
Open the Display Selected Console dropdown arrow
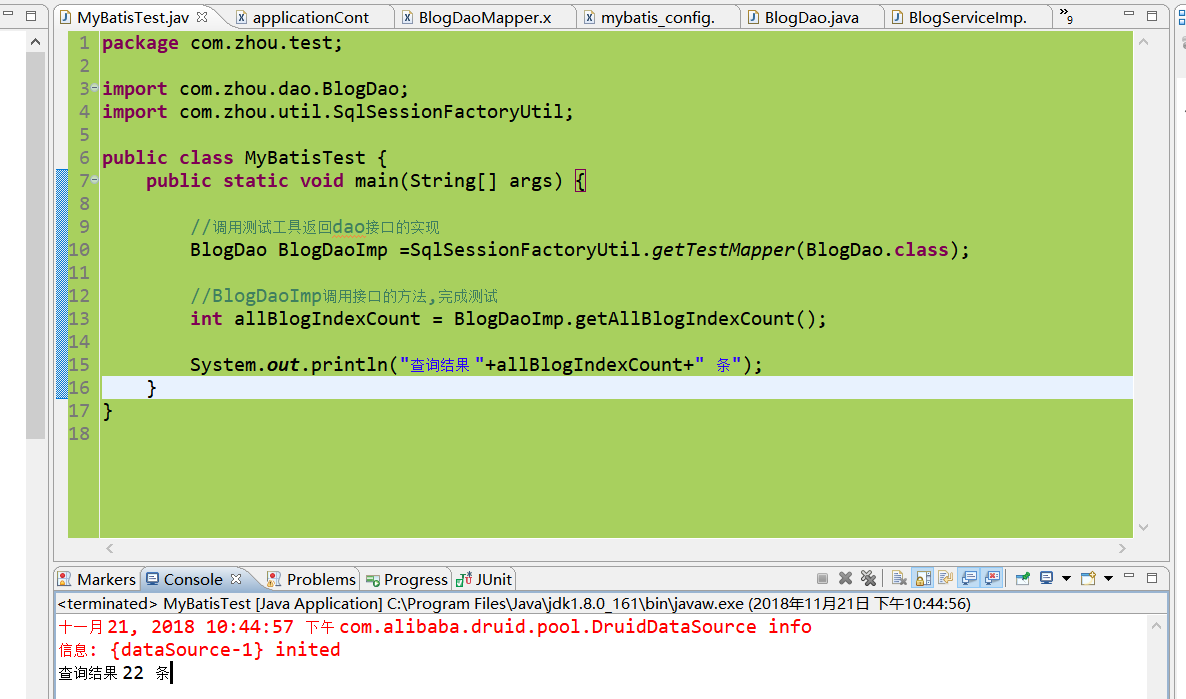coord(1067,578)
